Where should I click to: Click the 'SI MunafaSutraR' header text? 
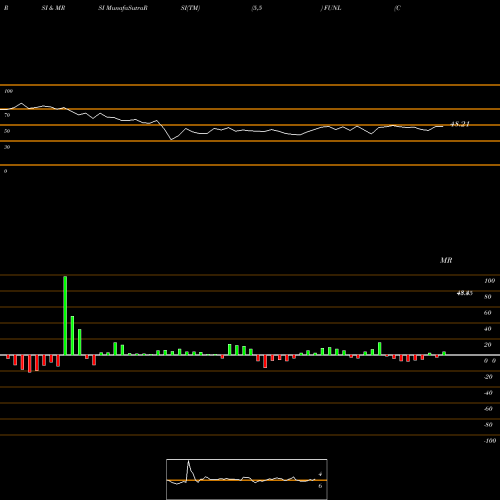pos(123,8)
